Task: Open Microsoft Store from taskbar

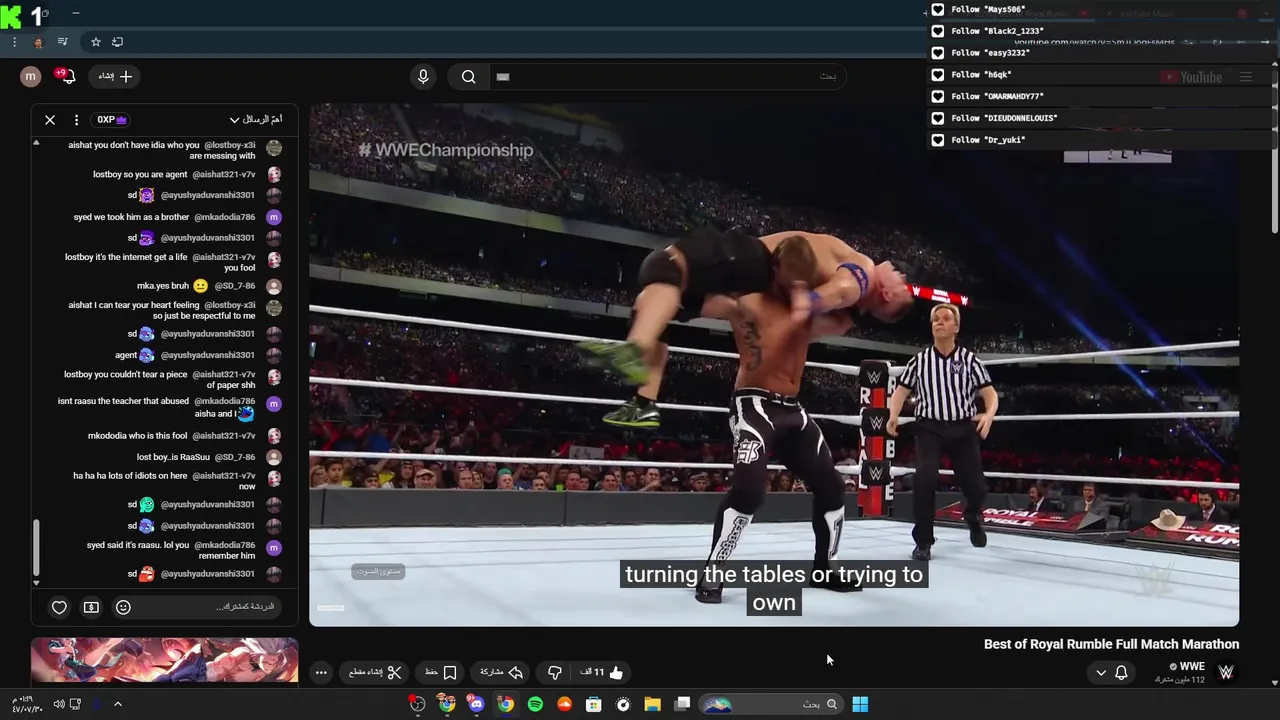Action: [594, 704]
